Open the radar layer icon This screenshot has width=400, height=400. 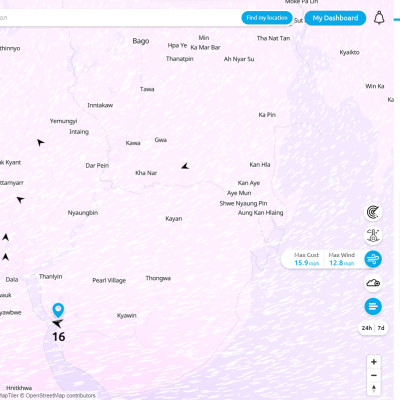coord(373,212)
